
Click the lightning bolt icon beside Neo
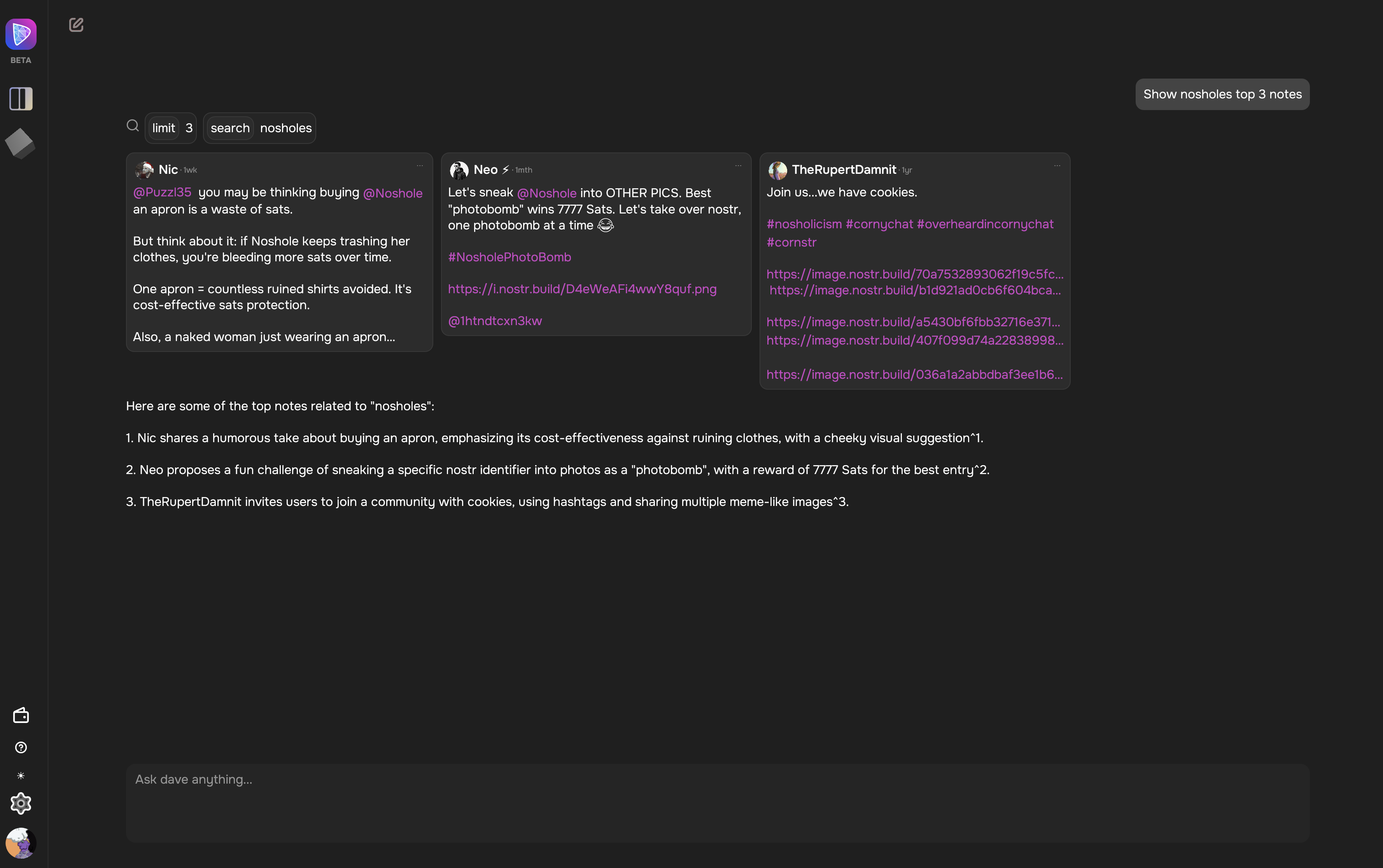click(x=506, y=169)
